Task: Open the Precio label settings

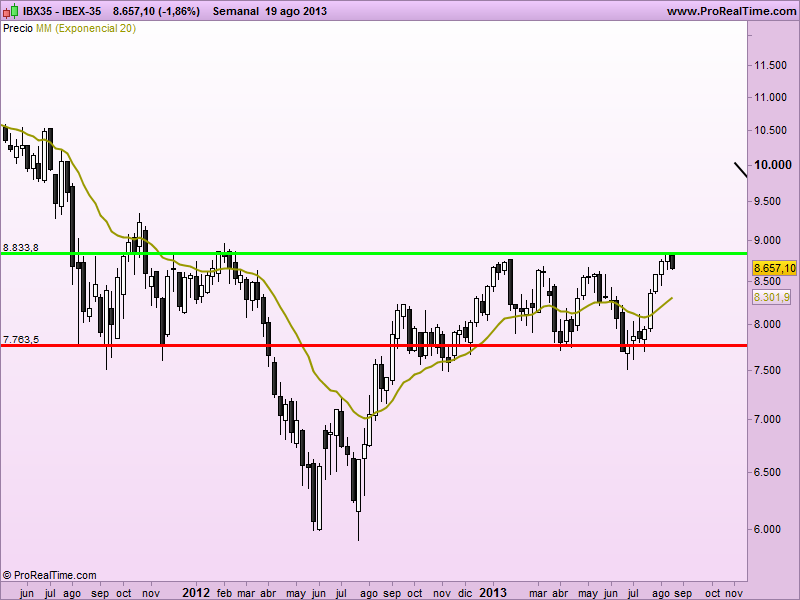Action: tap(18, 29)
